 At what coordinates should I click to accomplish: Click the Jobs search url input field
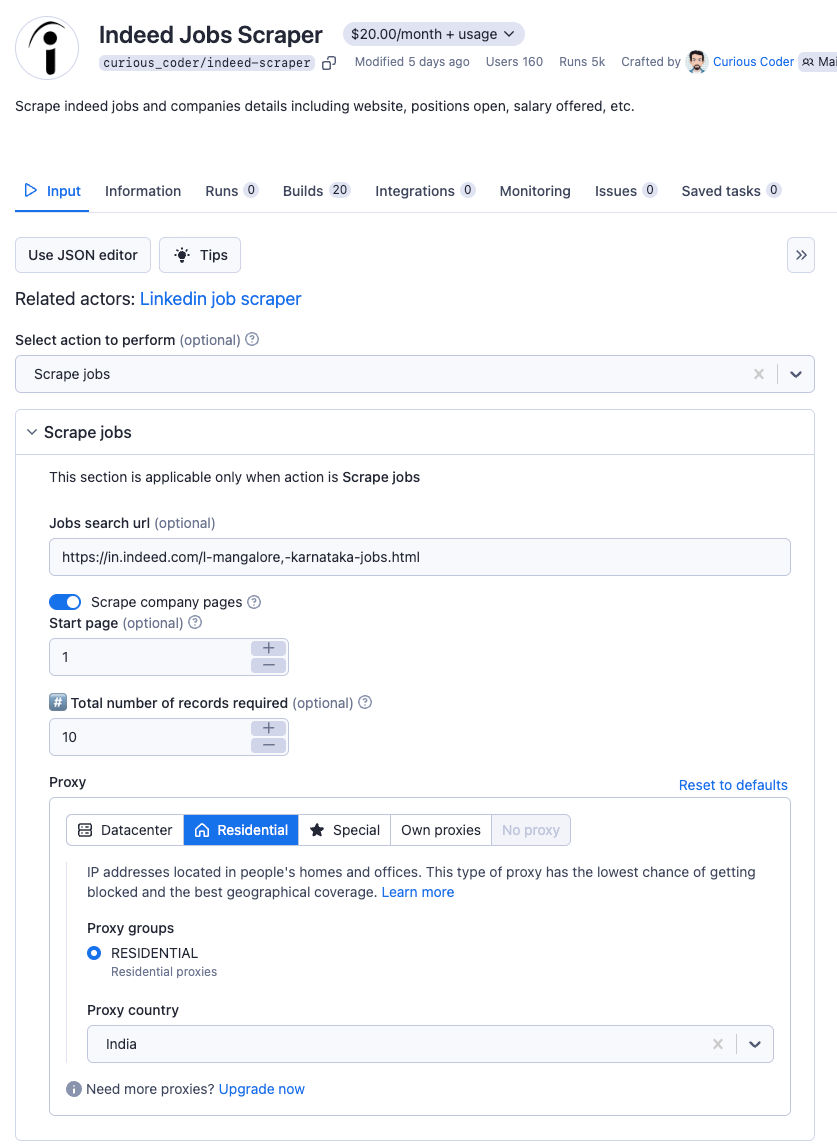tap(420, 557)
